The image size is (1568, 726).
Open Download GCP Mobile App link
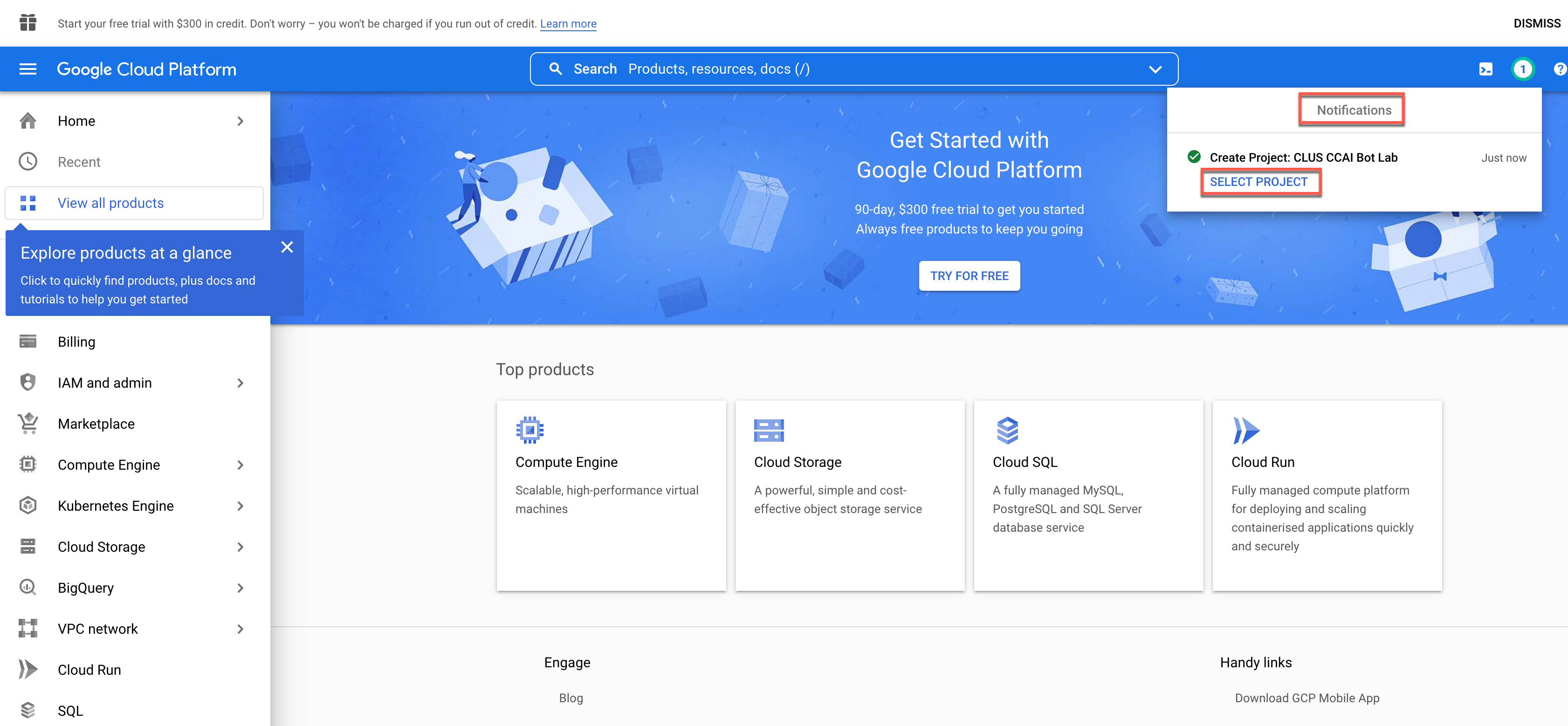(x=1307, y=698)
